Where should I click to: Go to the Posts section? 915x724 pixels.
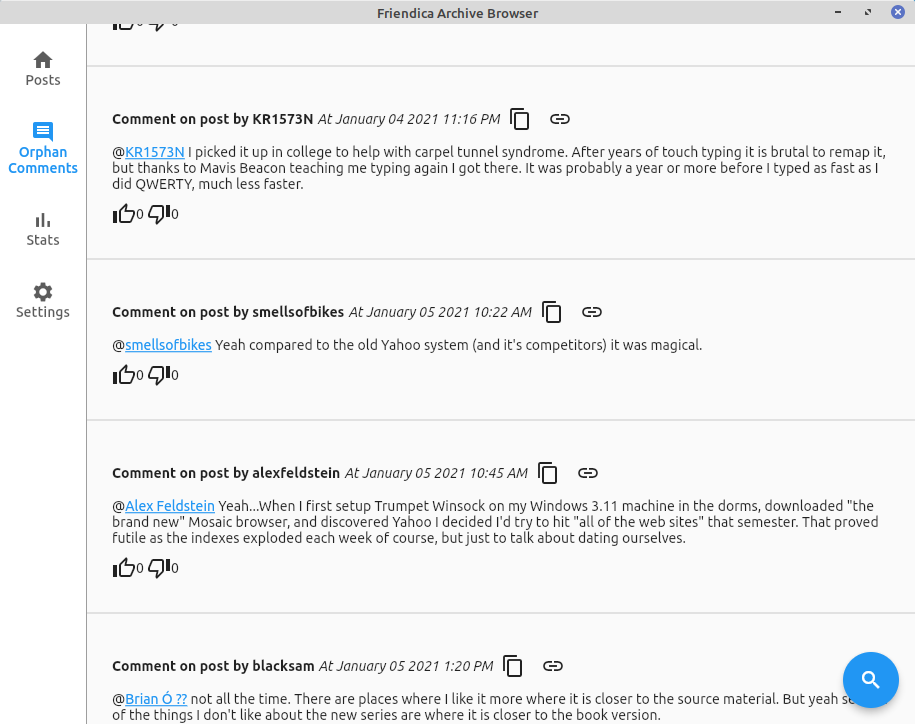pyautogui.click(x=43, y=68)
